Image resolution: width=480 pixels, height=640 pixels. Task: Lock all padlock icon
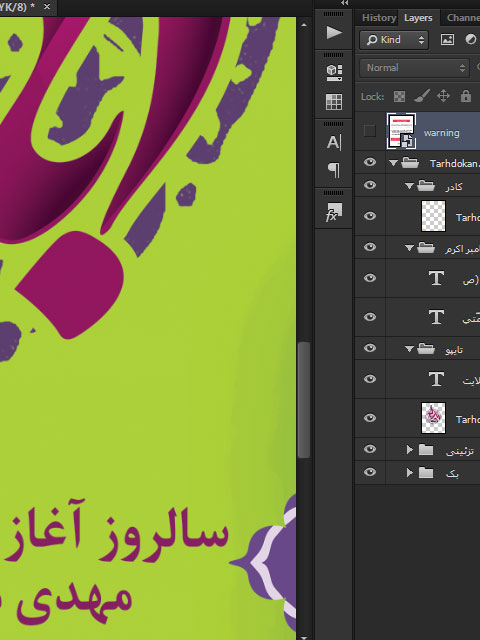click(x=465, y=96)
